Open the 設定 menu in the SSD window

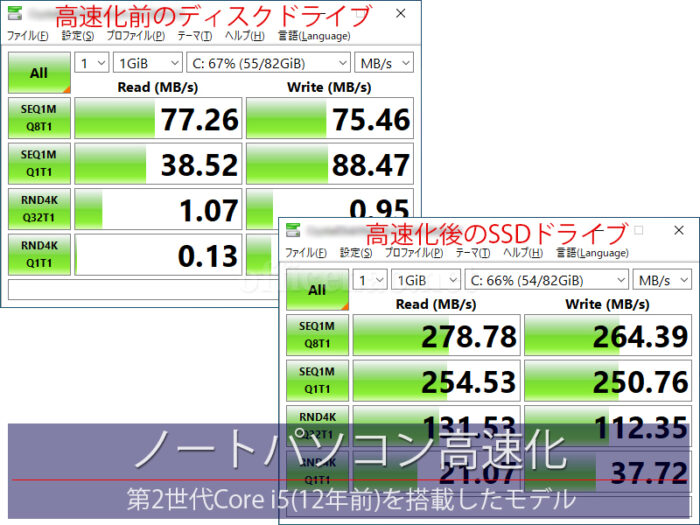pyautogui.click(x=356, y=253)
